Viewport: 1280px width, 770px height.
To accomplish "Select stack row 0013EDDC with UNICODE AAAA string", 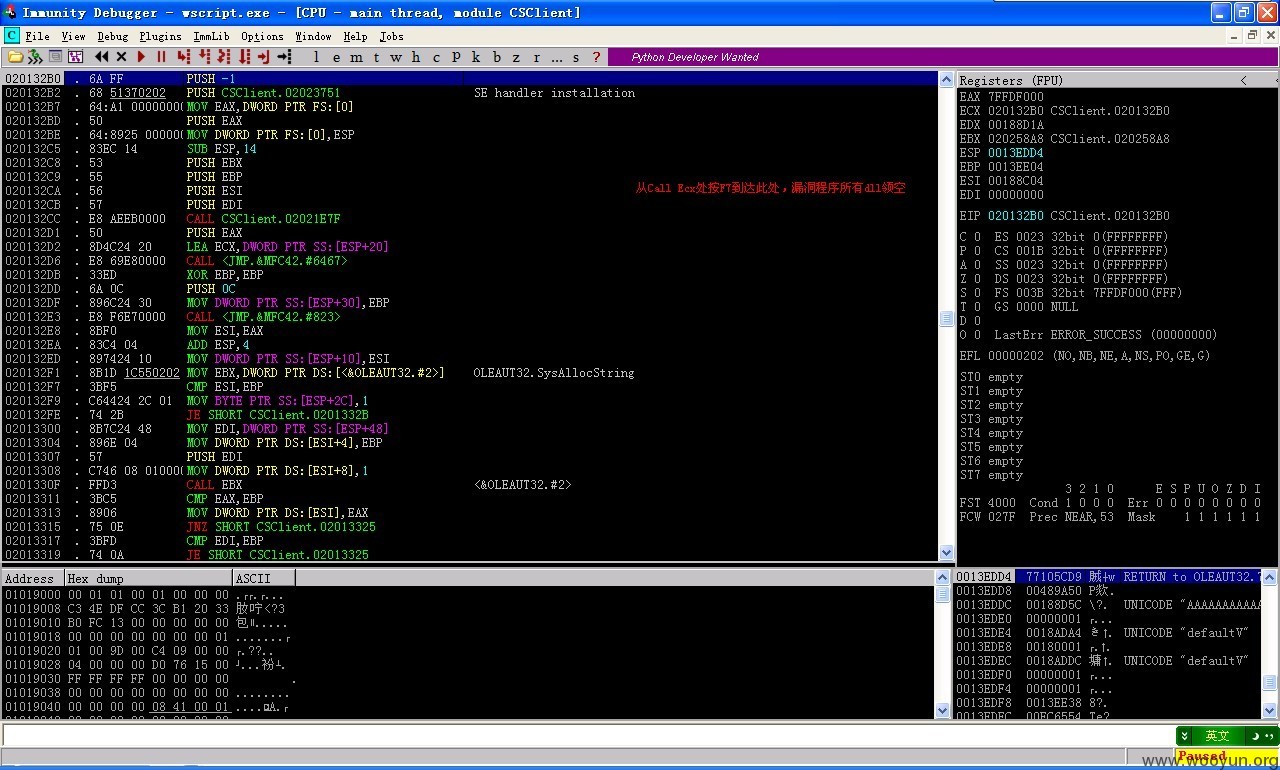I will coord(1108,605).
